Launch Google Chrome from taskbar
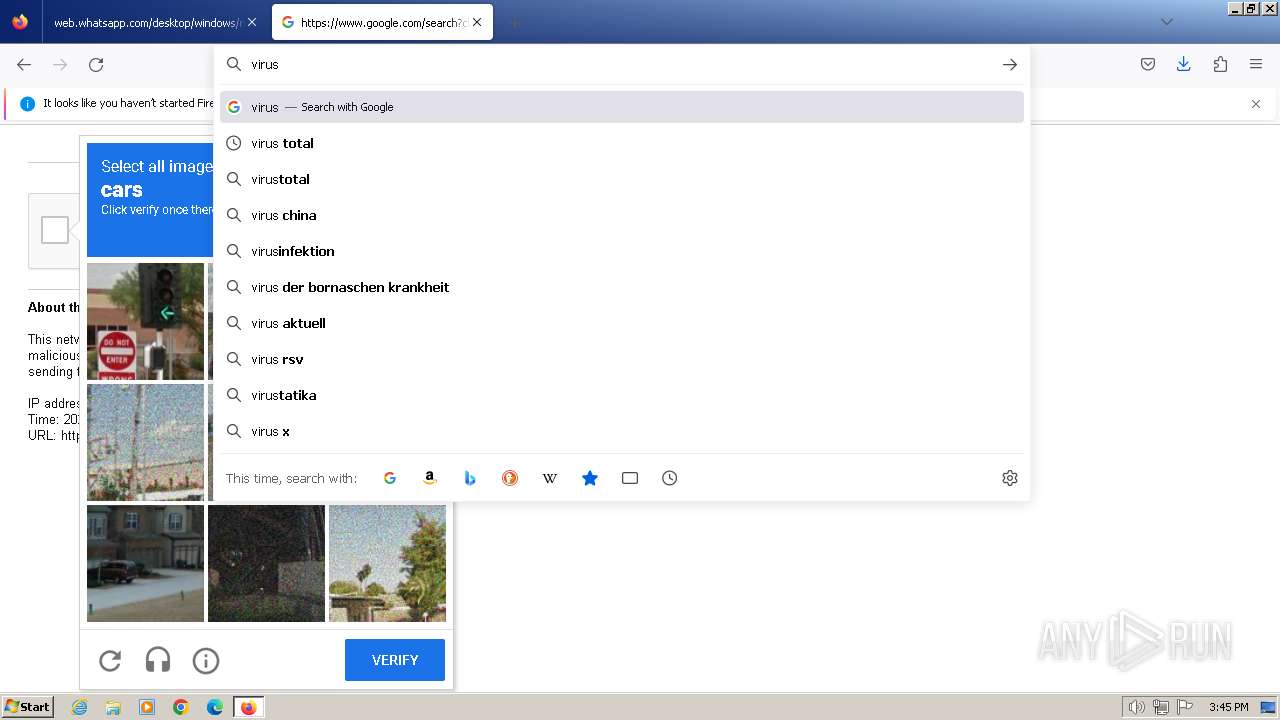This screenshot has height=720, width=1280. pyautogui.click(x=181, y=707)
